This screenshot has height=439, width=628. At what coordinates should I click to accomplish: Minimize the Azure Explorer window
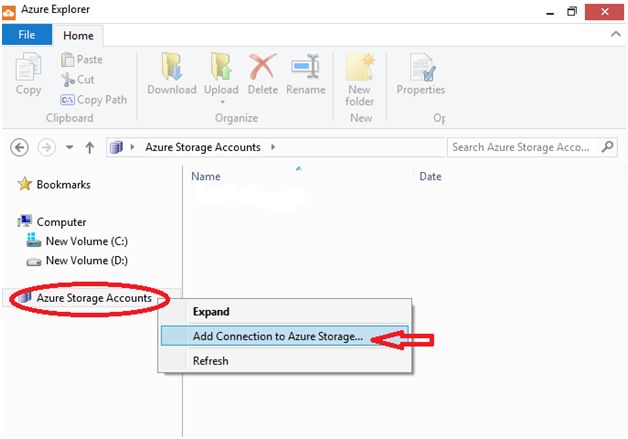(x=551, y=12)
